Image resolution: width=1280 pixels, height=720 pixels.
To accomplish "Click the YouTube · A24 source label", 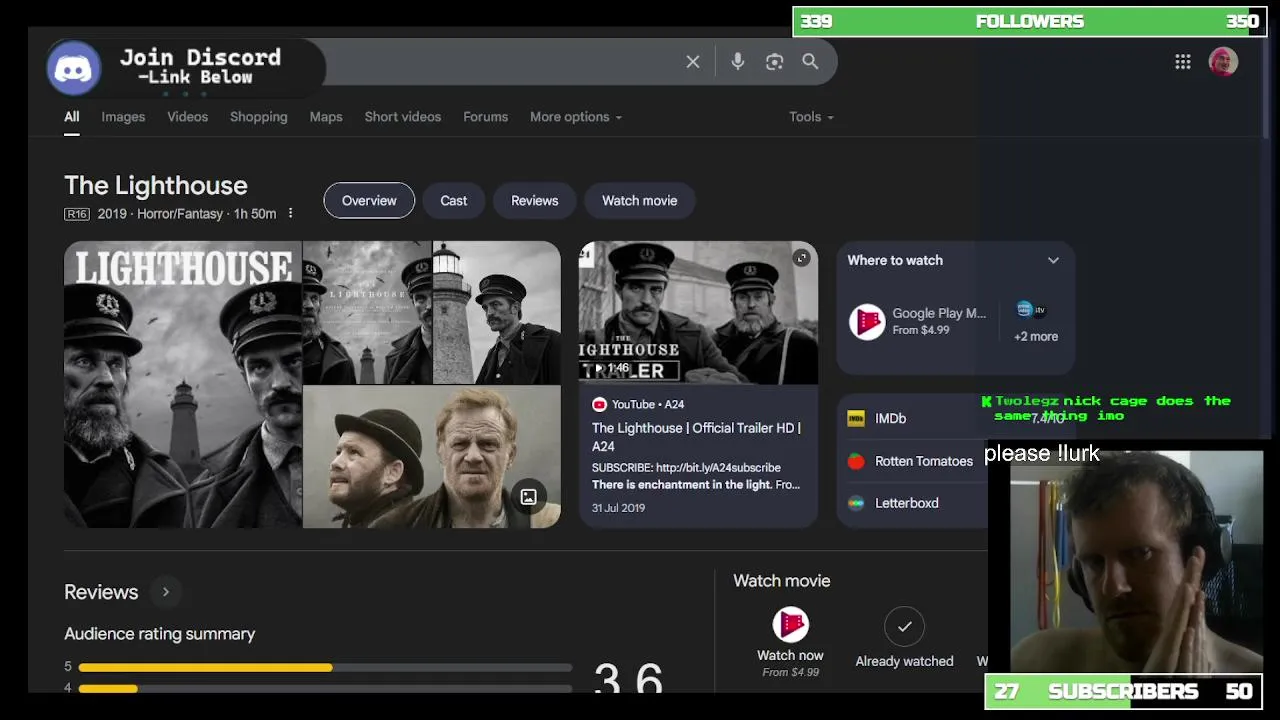I will point(648,404).
